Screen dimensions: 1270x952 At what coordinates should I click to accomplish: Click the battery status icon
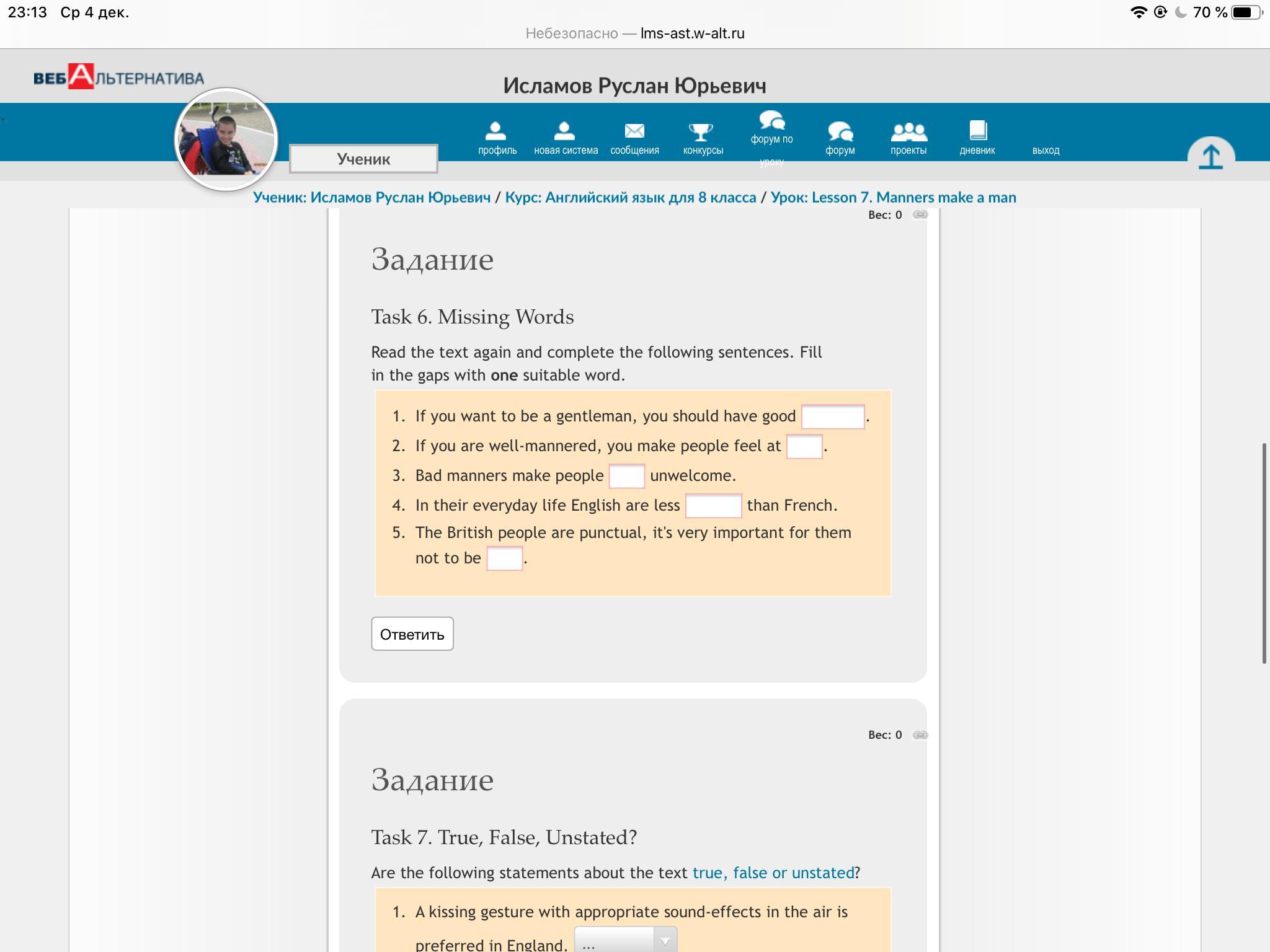coord(1246,12)
